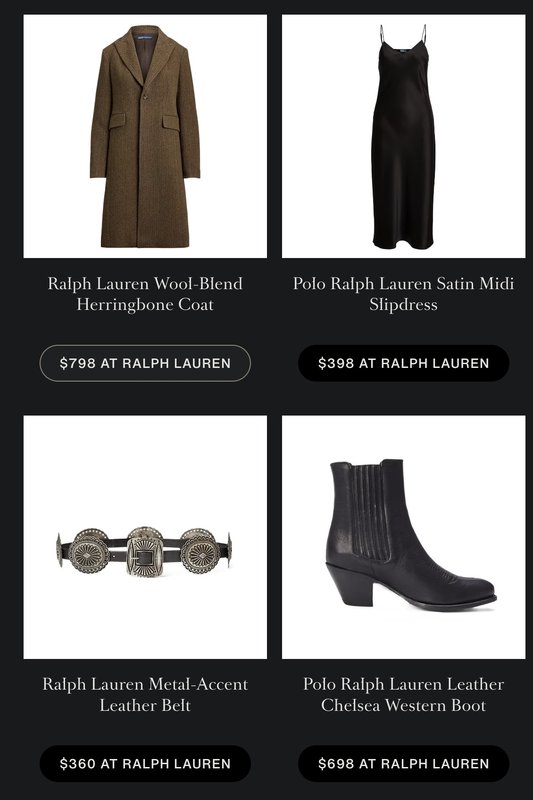
Task: Open the black Chelsea western boot image
Action: click(x=403, y=537)
